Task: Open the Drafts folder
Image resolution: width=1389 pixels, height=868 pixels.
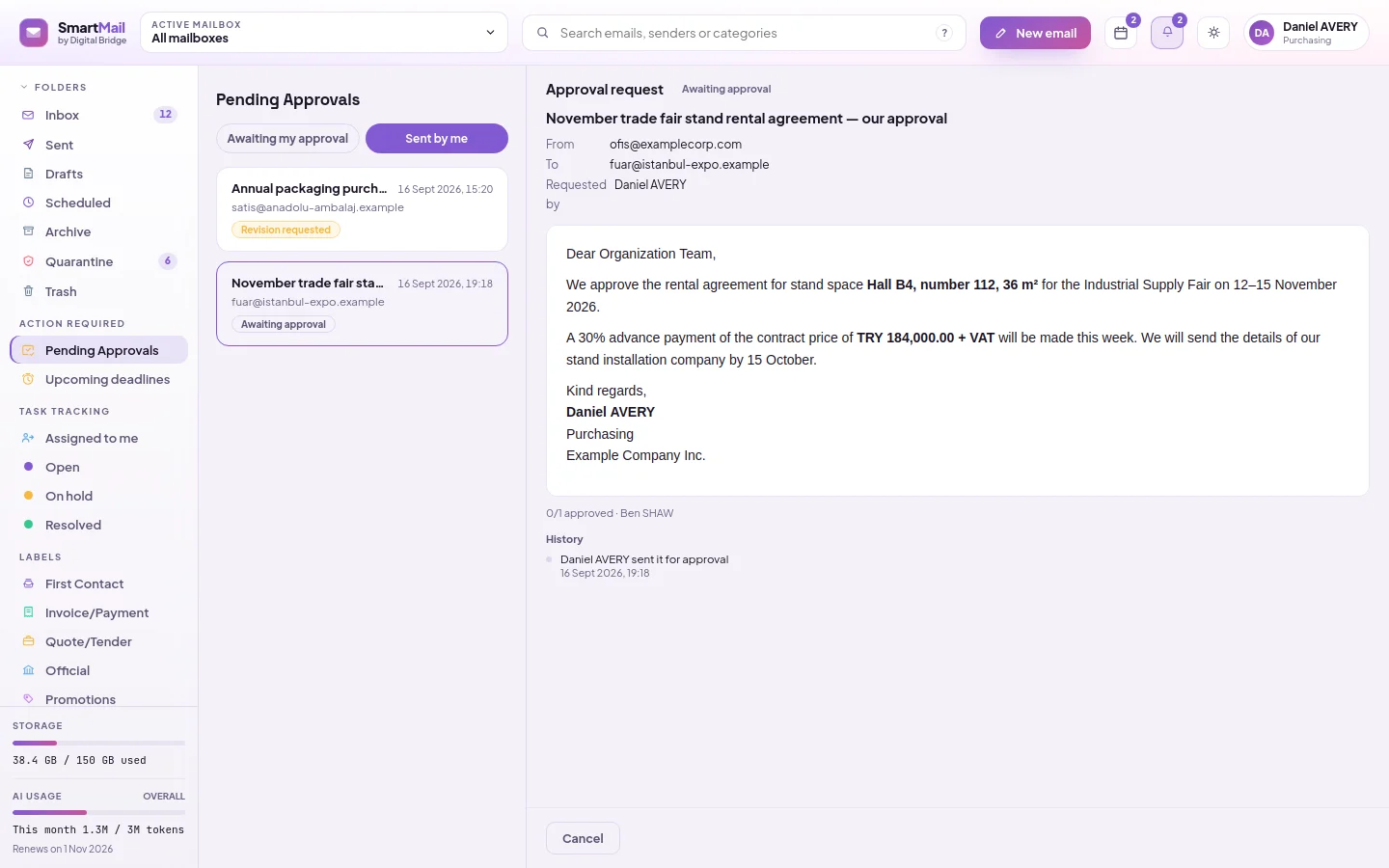Action: coord(98,174)
